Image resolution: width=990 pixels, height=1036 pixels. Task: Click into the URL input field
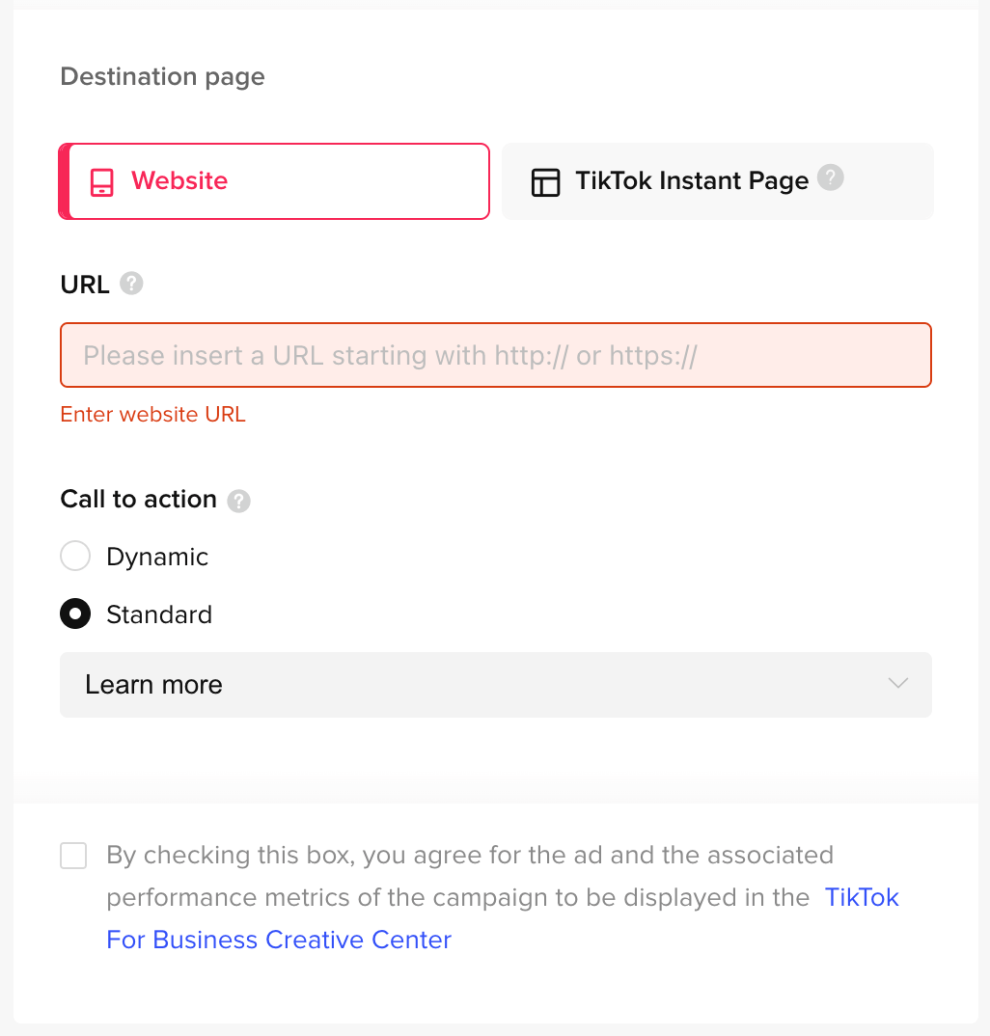(496, 355)
